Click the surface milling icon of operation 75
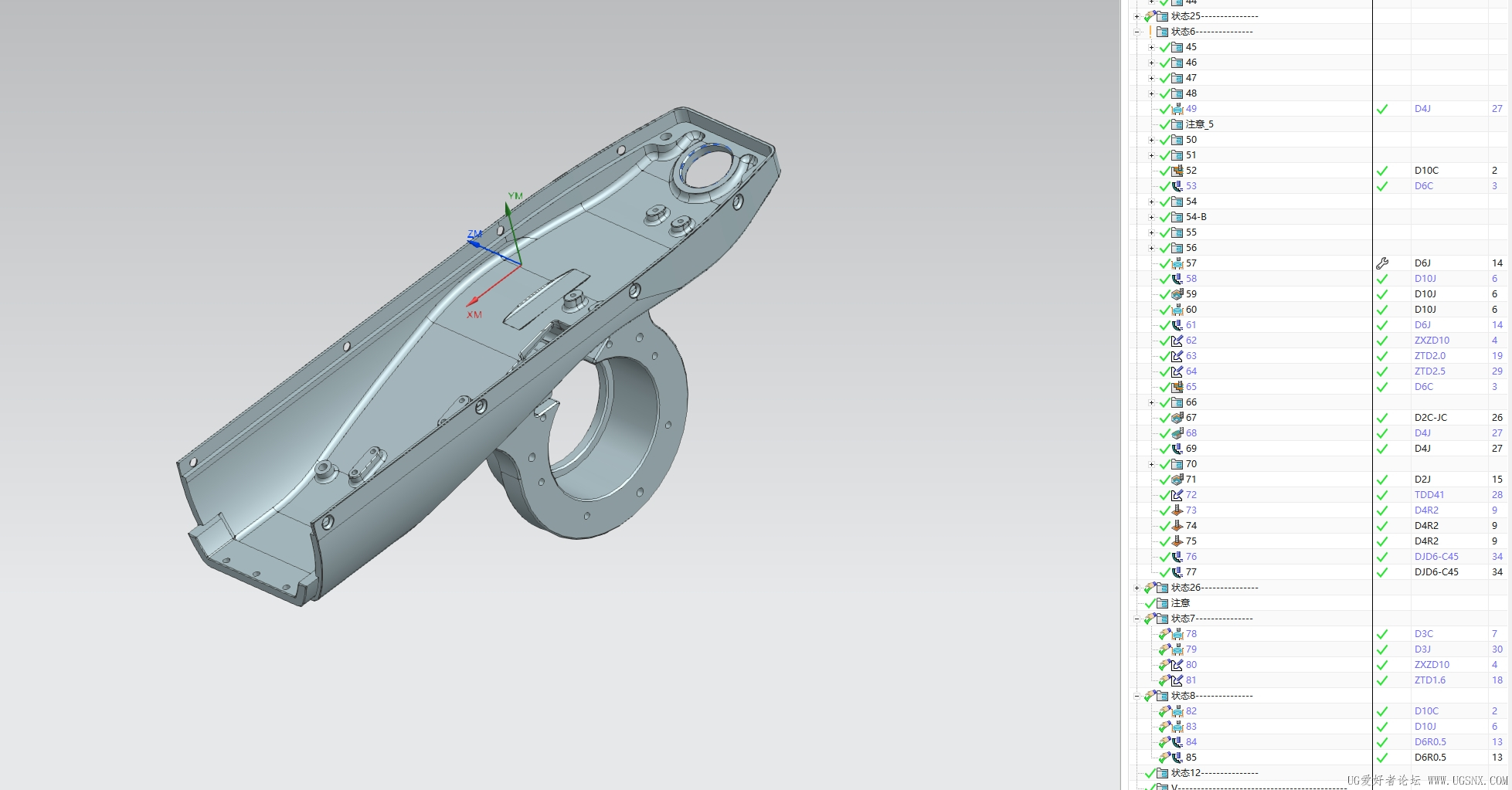Image resolution: width=1512 pixels, height=790 pixels. (x=1177, y=541)
